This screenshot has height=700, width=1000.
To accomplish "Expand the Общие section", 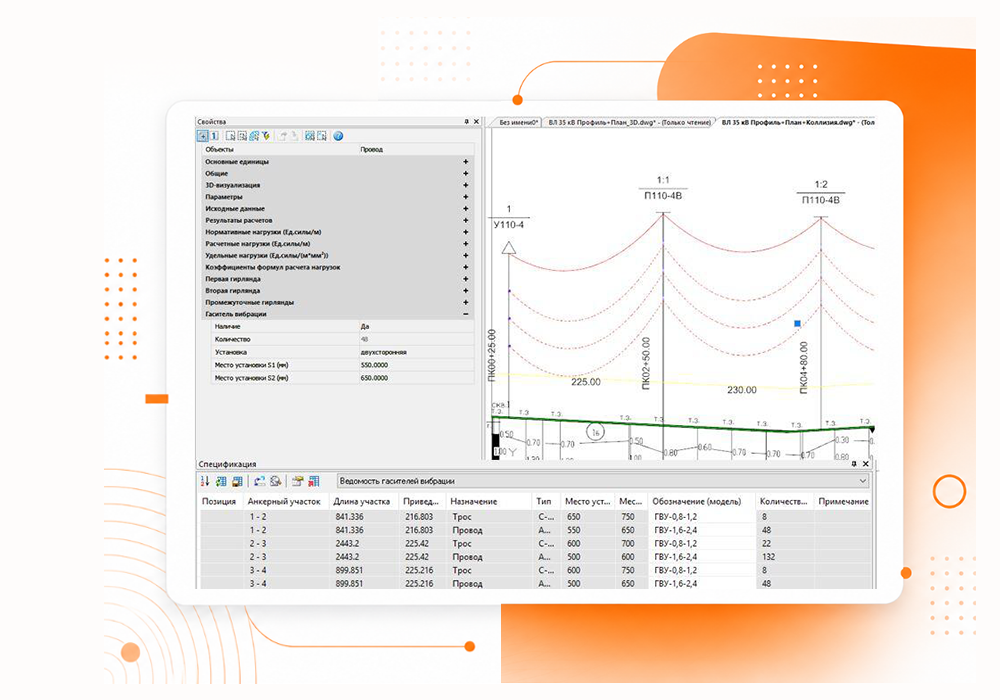I will click(x=466, y=173).
